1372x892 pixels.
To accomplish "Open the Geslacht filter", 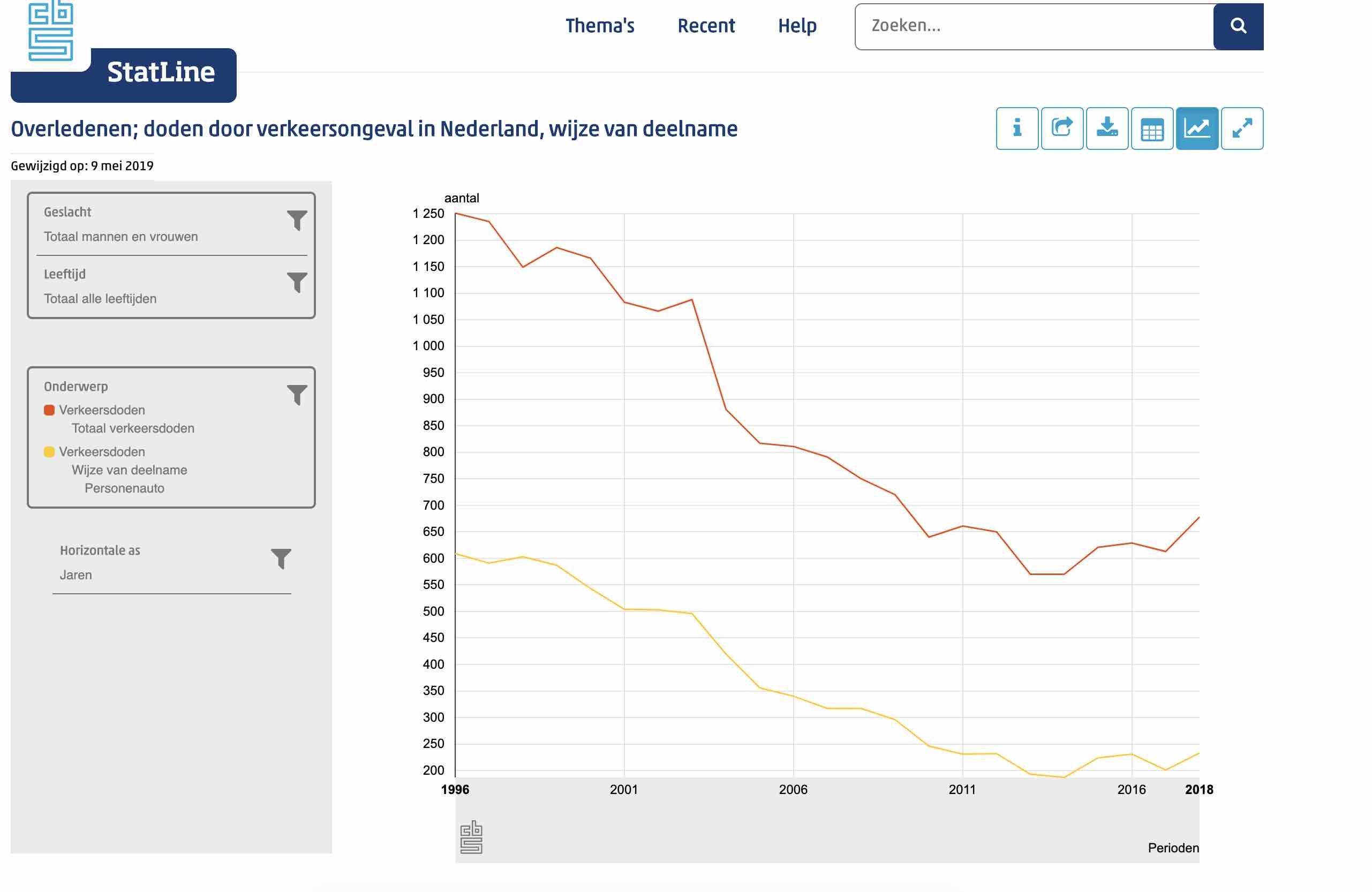I will click(x=296, y=220).
